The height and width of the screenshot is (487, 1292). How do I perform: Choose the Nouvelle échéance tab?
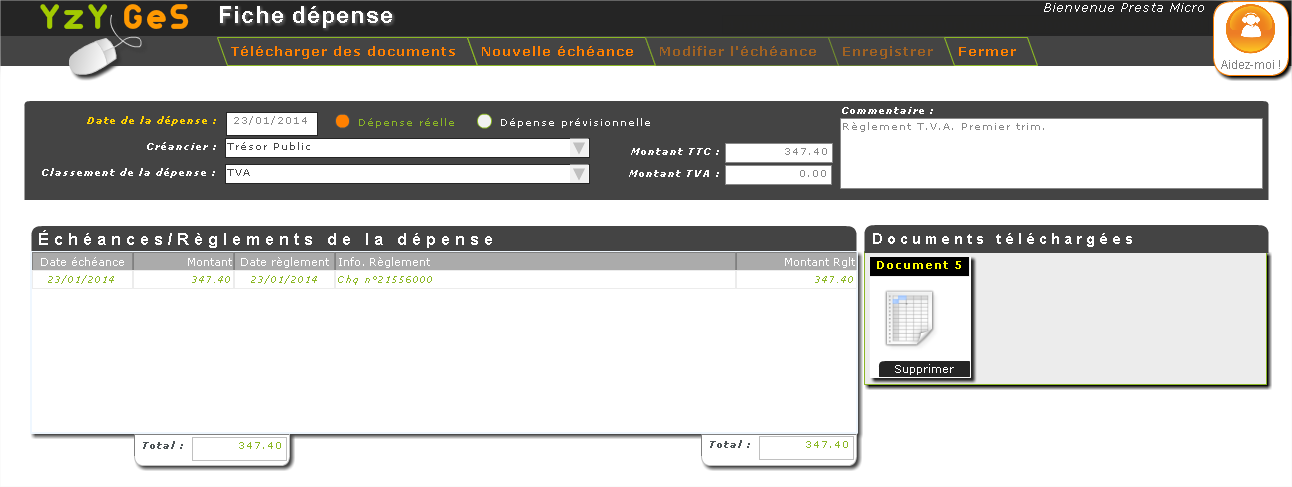(x=557, y=51)
